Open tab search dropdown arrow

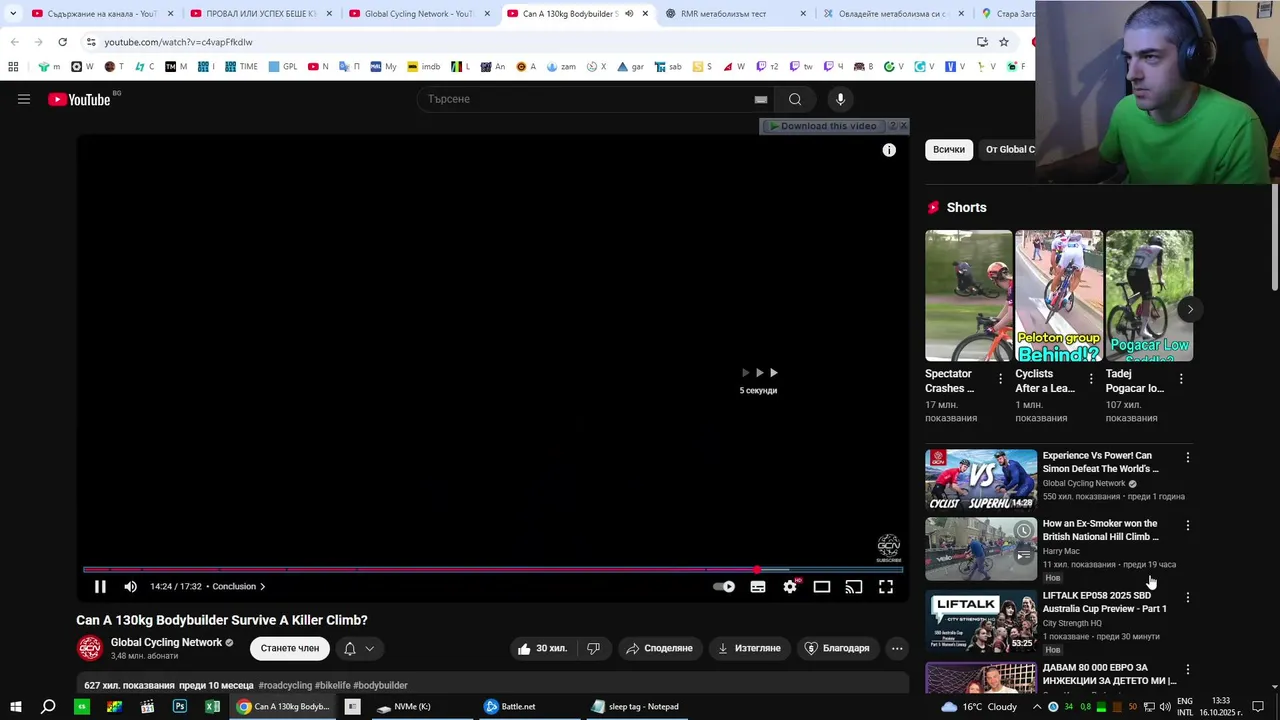click(13, 14)
